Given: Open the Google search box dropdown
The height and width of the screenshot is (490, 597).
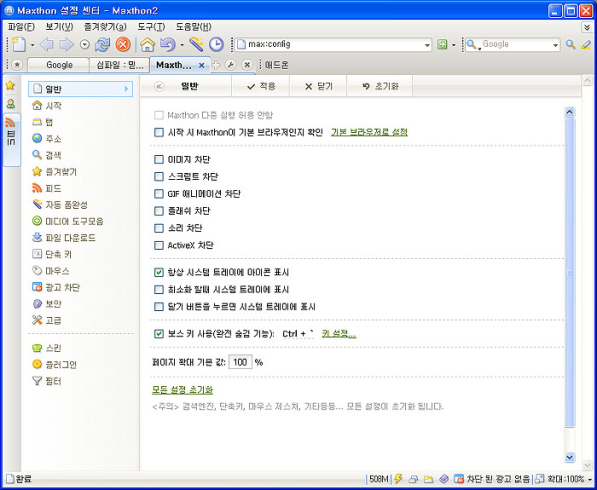Looking at the screenshot, I should pyautogui.click(x=555, y=45).
